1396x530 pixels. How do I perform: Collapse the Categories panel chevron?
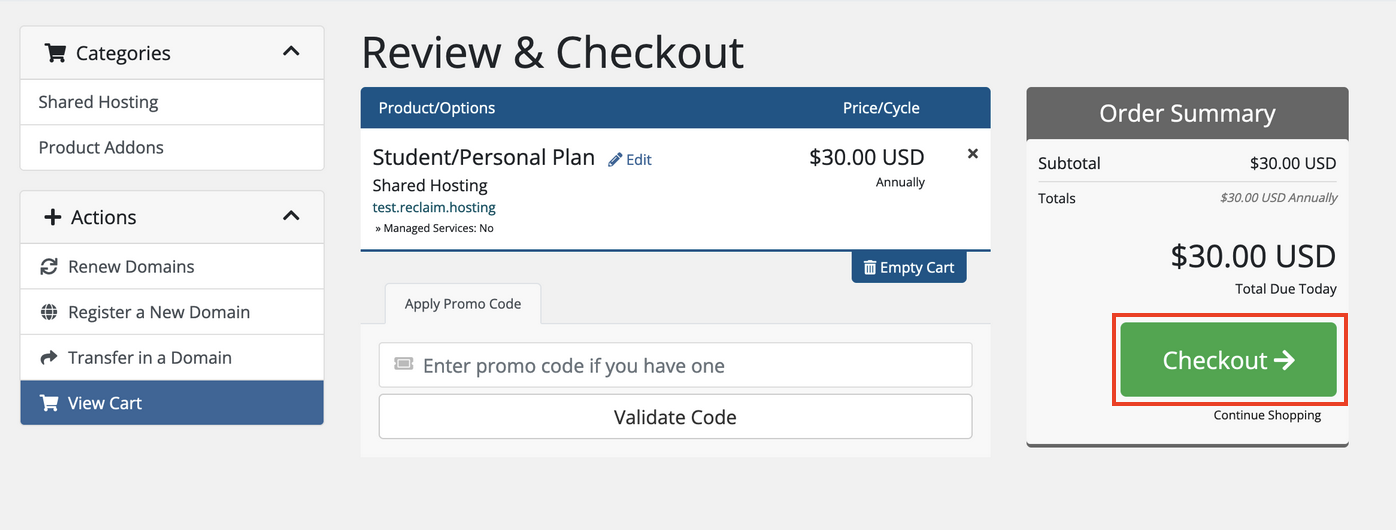coord(291,51)
